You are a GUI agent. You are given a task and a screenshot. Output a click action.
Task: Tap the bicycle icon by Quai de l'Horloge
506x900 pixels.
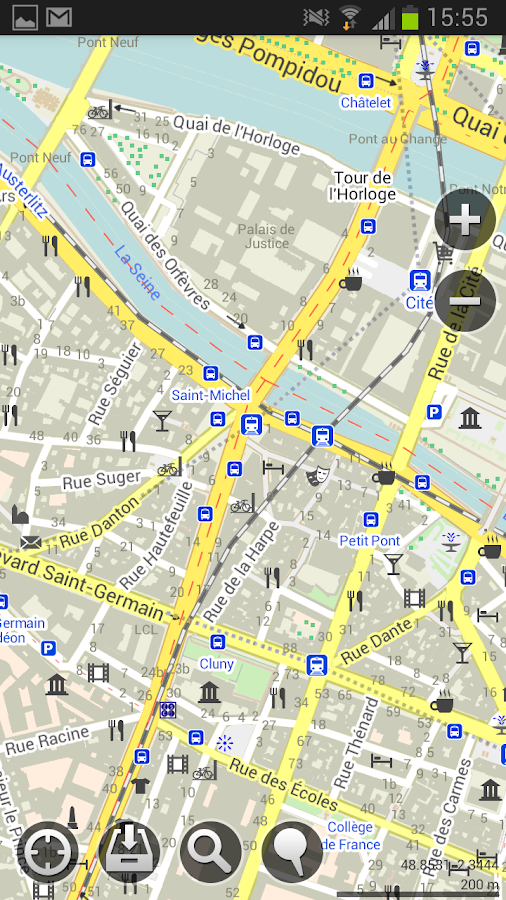(100, 110)
